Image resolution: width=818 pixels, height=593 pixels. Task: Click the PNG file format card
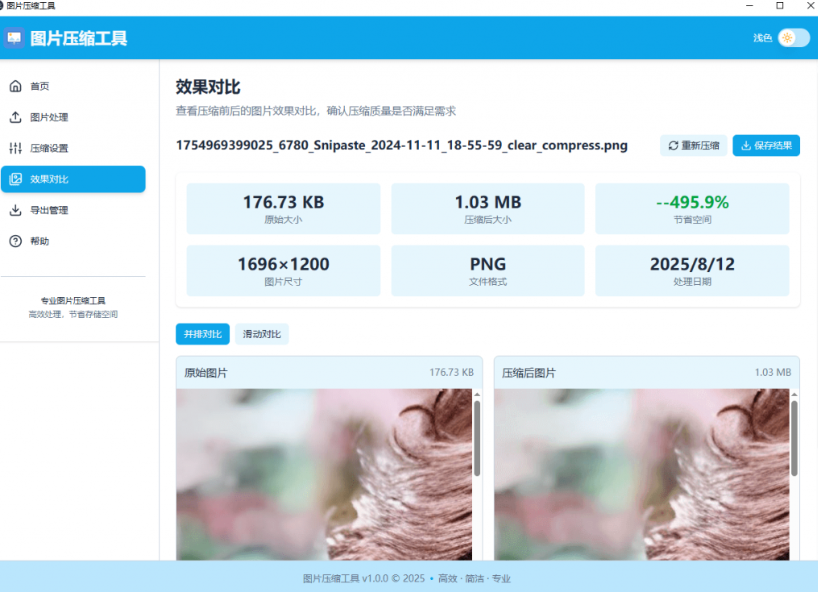487,270
